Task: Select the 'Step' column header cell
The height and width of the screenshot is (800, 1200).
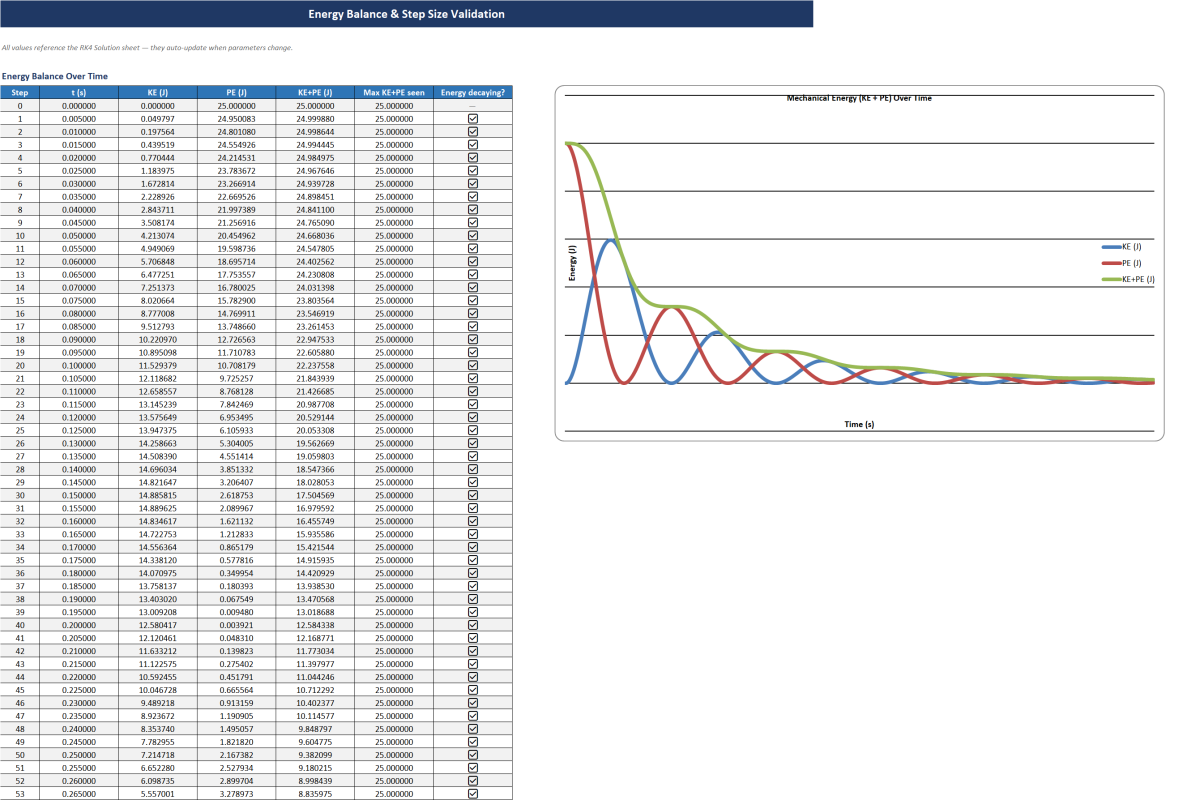Action: pos(20,92)
